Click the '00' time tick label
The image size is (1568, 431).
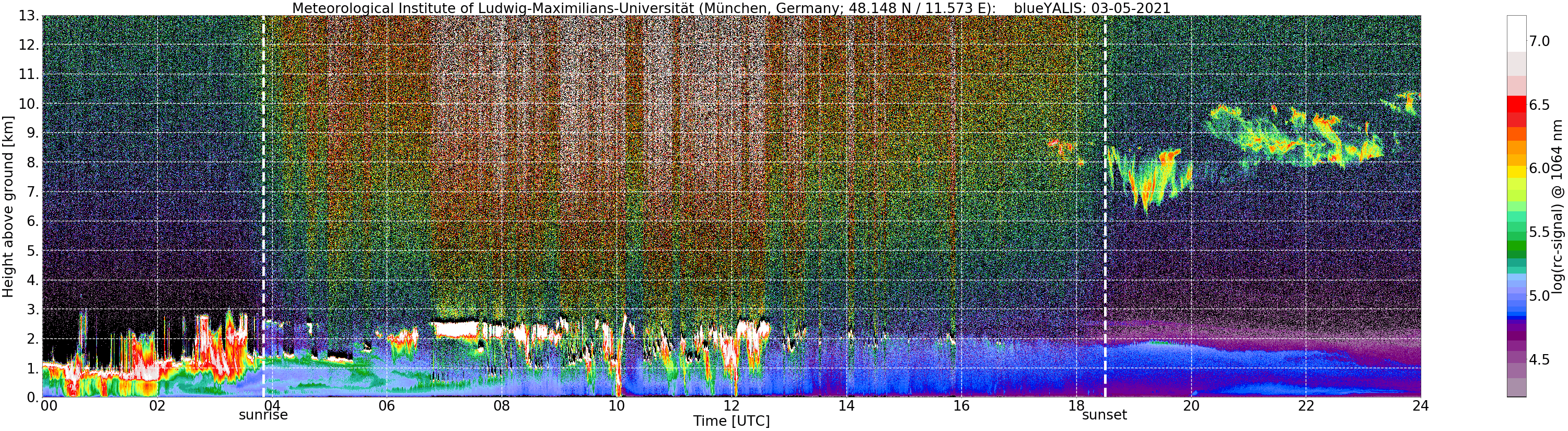(49, 405)
